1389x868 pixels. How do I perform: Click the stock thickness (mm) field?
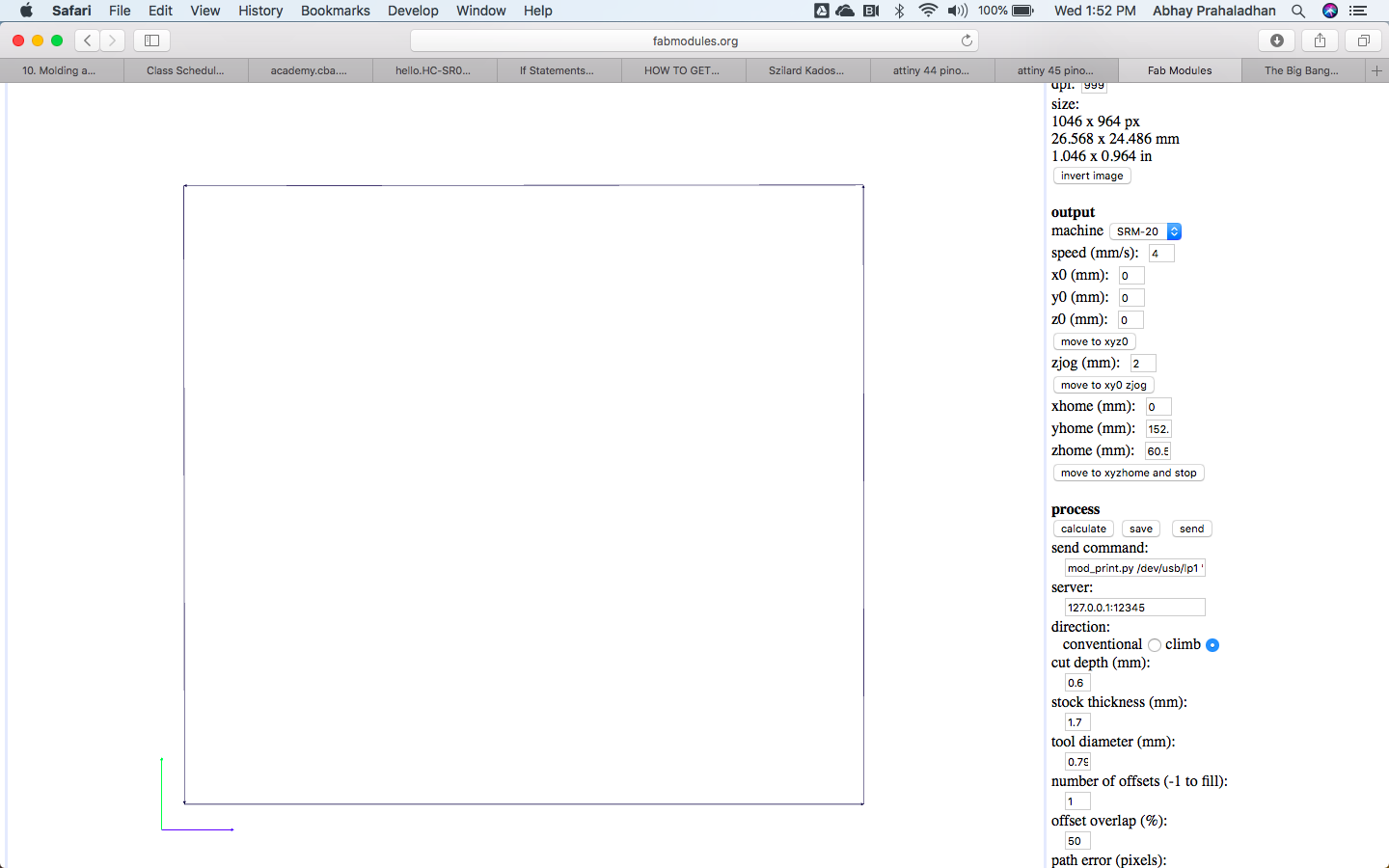[1077, 722]
